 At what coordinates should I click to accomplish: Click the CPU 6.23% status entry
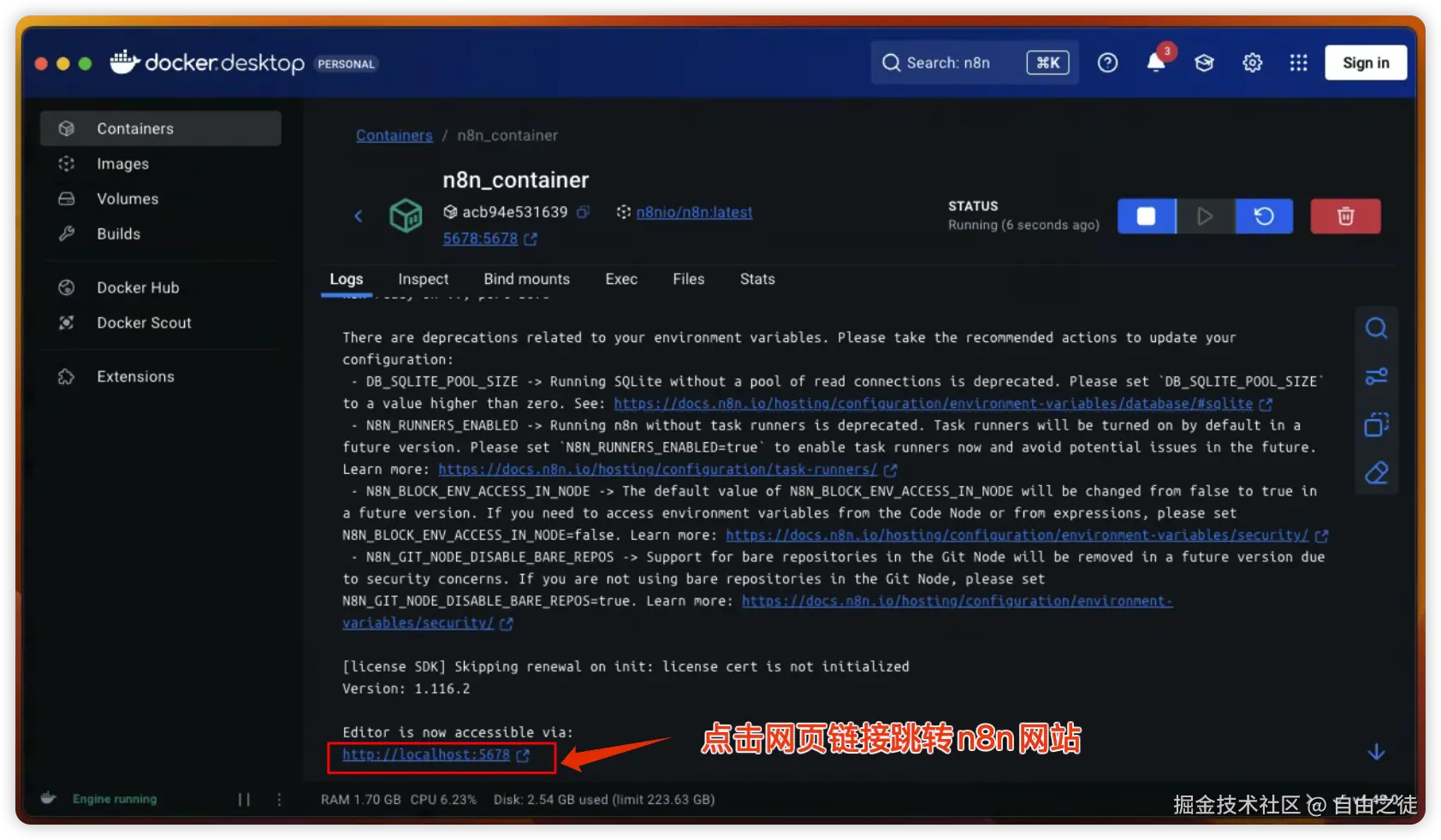pyautogui.click(x=443, y=800)
